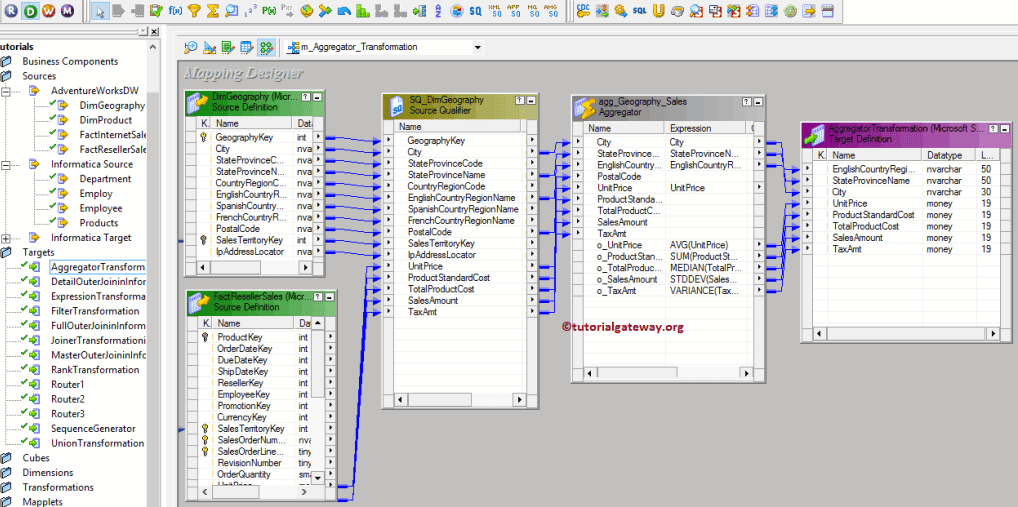Screen dimensions: 1018x507
Task: Launch Workflow Monitor via M icon
Action: tap(67, 10)
